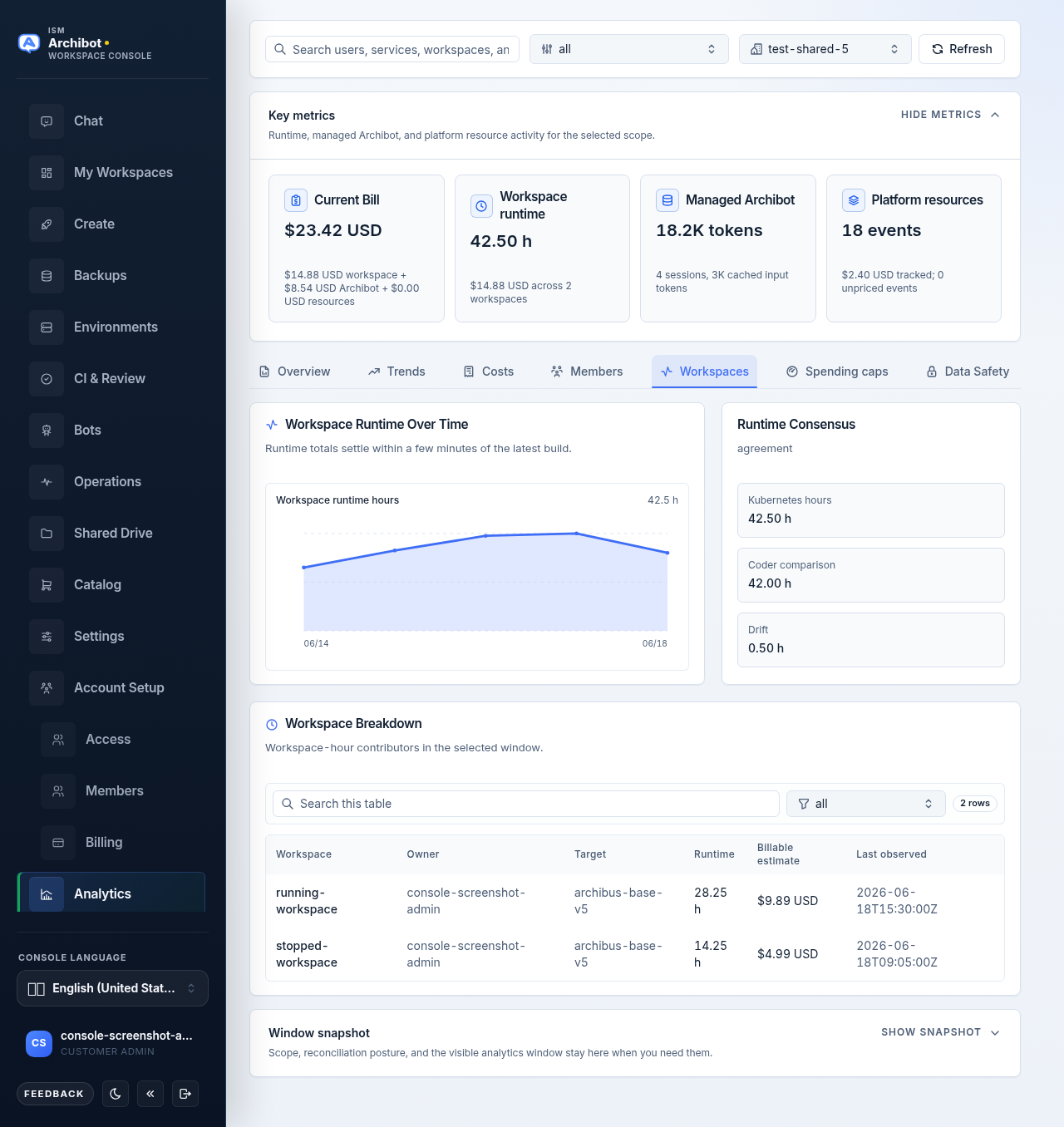Click the '2 rows' count badge

tap(975, 803)
